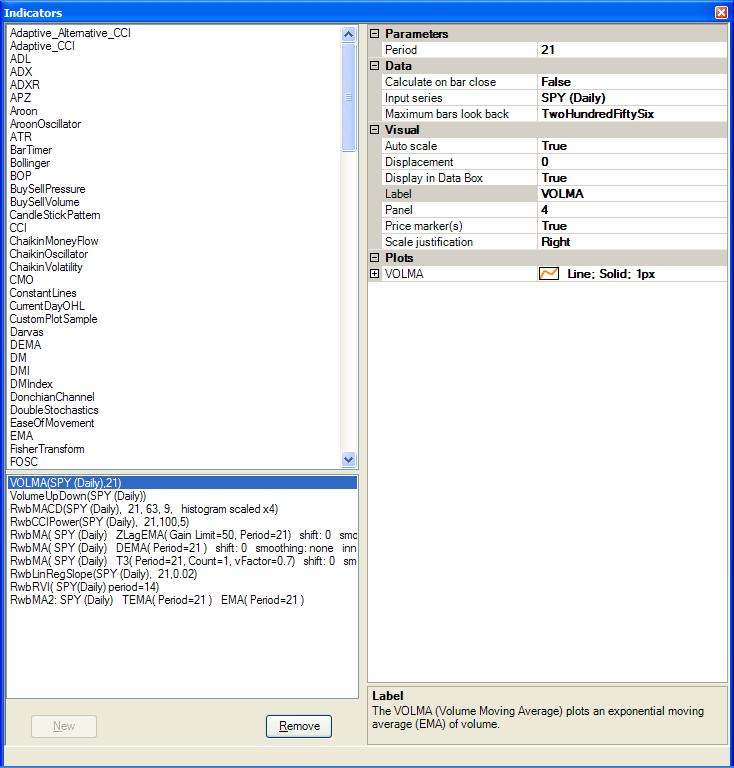The image size is (734, 768).
Task: Select the DoubleStochastics indicator
Action: [54, 410]
